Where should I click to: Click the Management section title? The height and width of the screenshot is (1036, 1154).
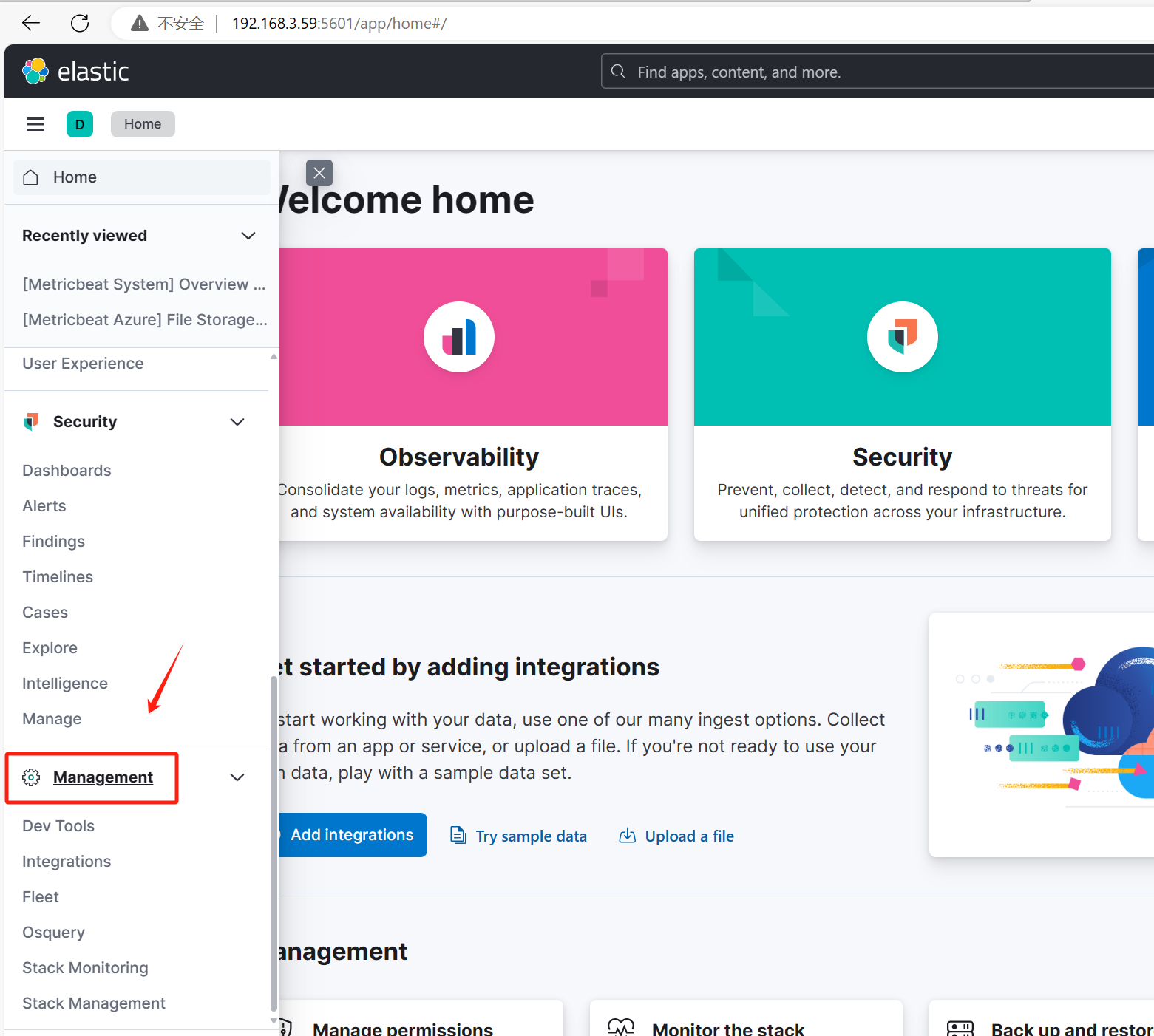(x=103, y=777)
